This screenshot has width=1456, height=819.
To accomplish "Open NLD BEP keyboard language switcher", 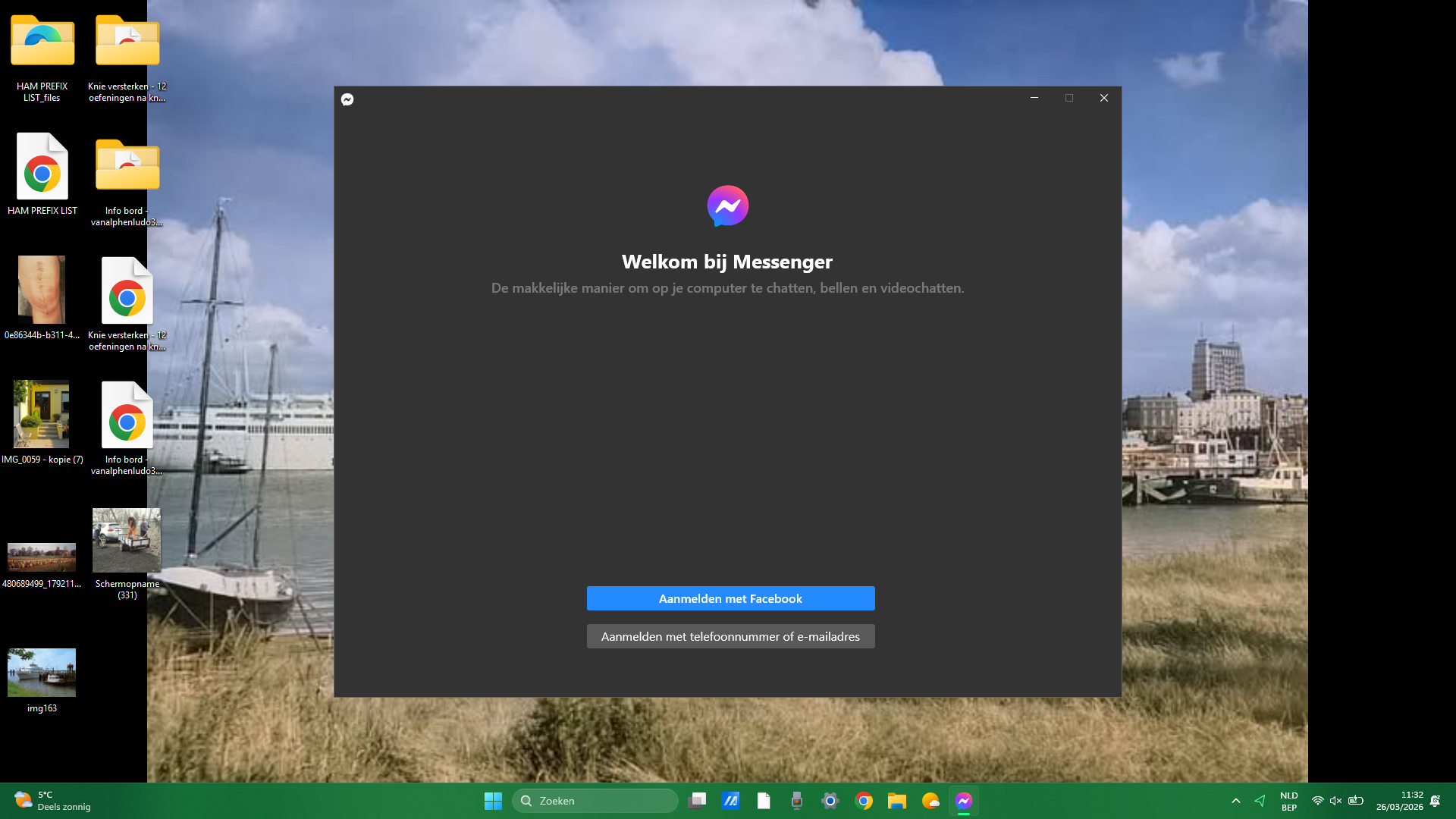I will (x=1288, y=801).
